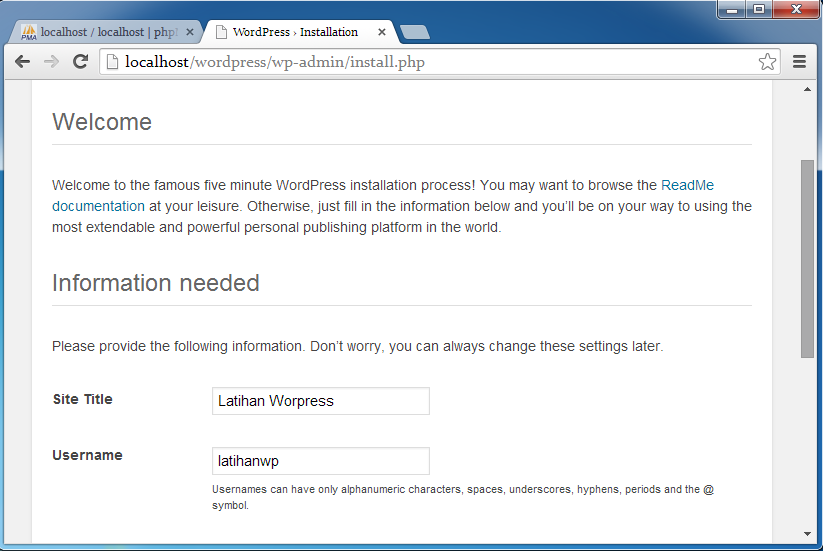Open the documentation link
Image resolution: width=823 pixels, height=551 pixels.
(x=98, y=206)
